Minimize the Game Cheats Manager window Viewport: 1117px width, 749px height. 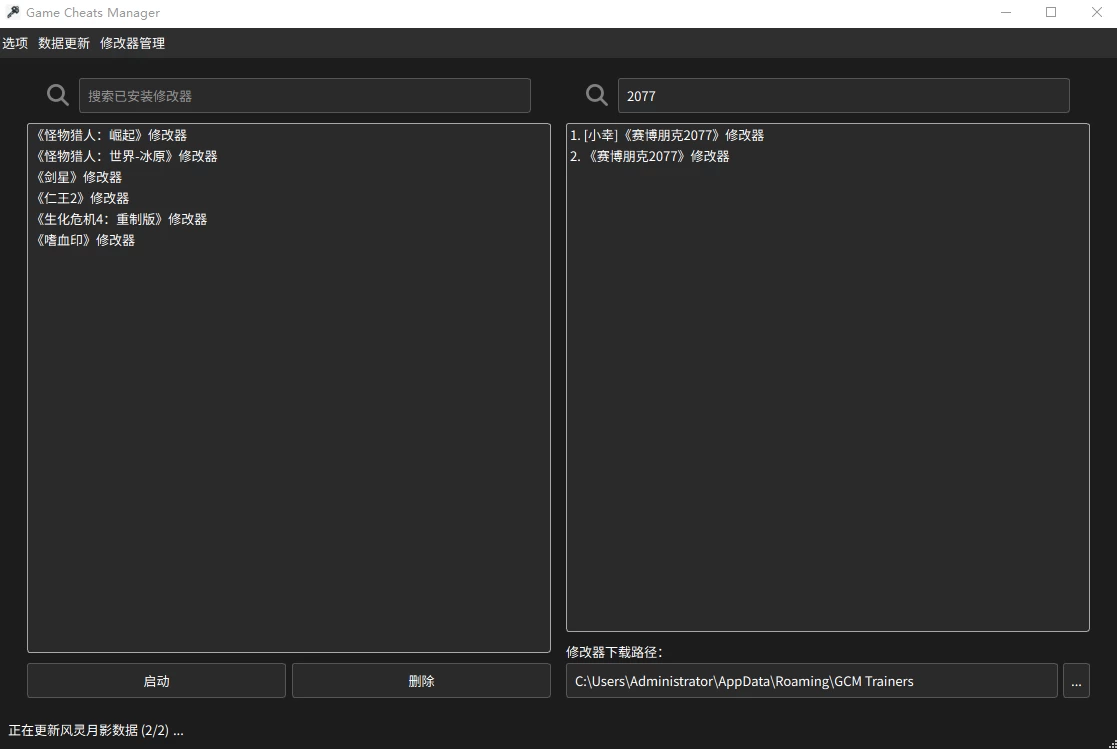tap(1006, 12)
